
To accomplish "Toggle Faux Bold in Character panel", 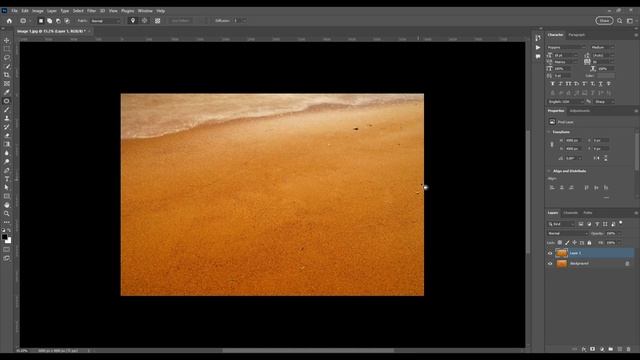I will click(553, 84).
